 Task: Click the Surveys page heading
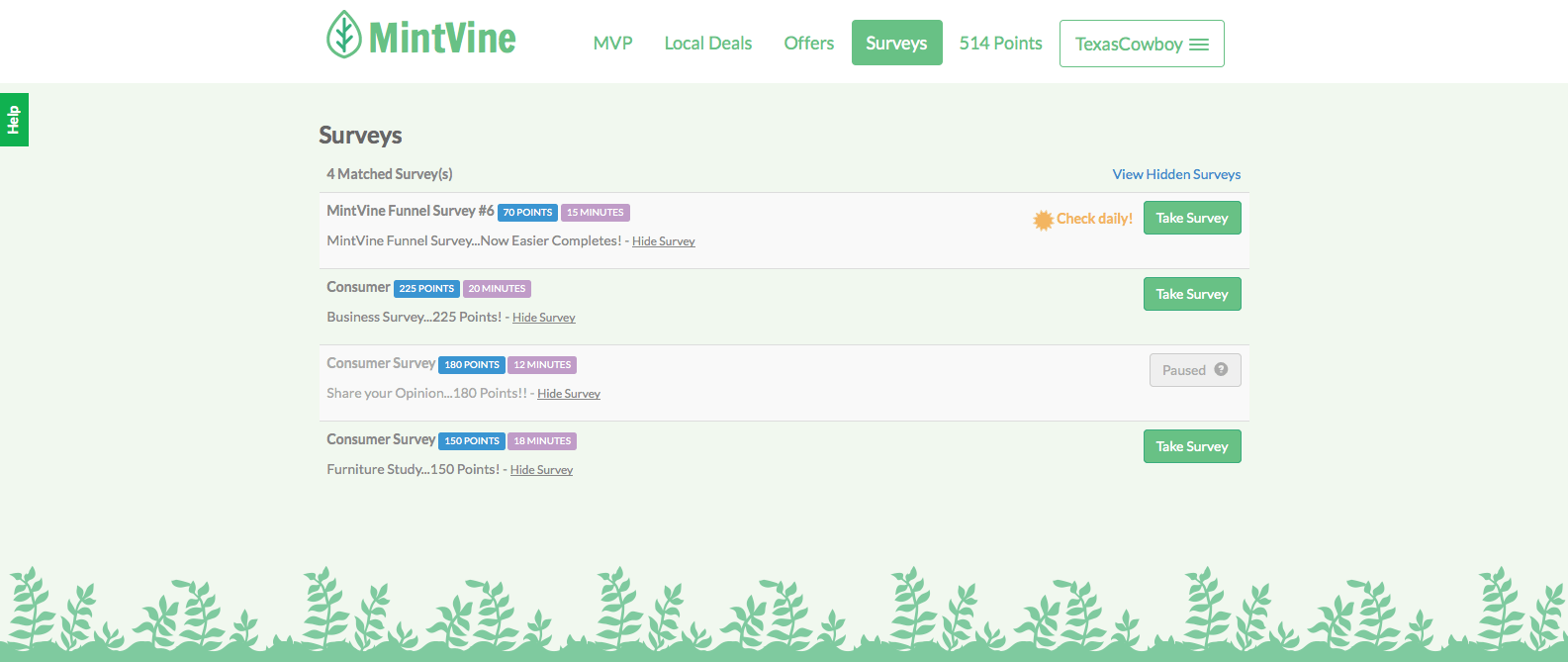(x=360, y=136)
